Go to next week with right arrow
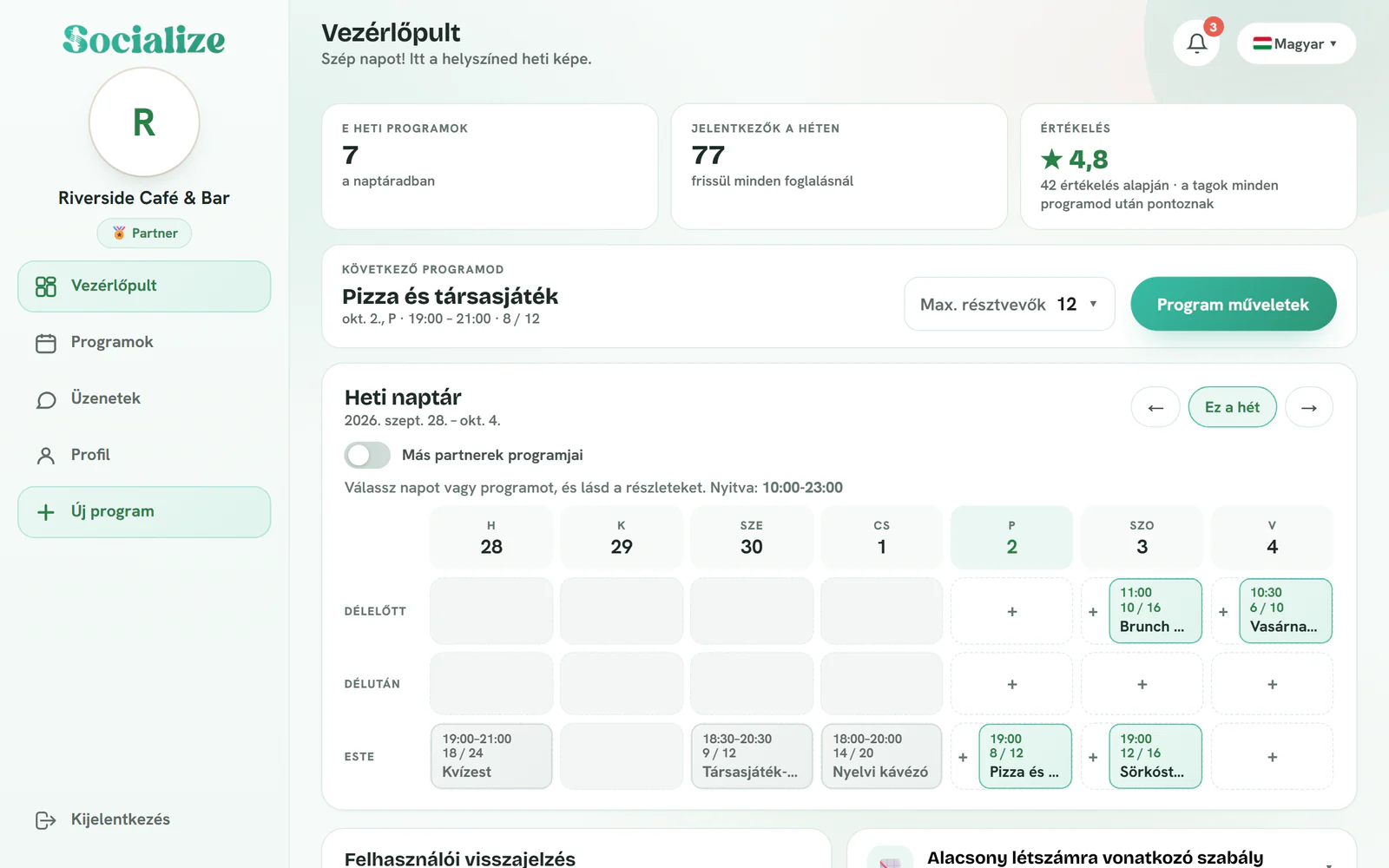Viewport: 1389px width, 868px height. pos(1309,407)
